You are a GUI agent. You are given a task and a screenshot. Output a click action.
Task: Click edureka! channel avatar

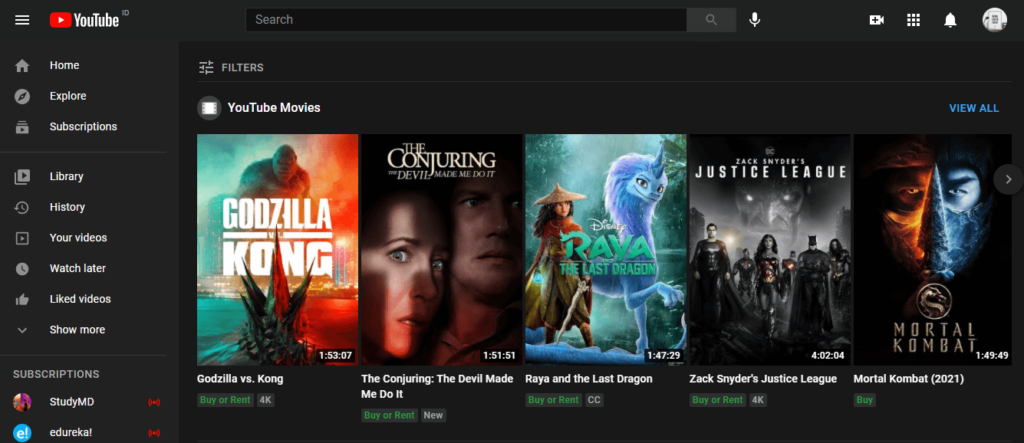coord(22,433)
